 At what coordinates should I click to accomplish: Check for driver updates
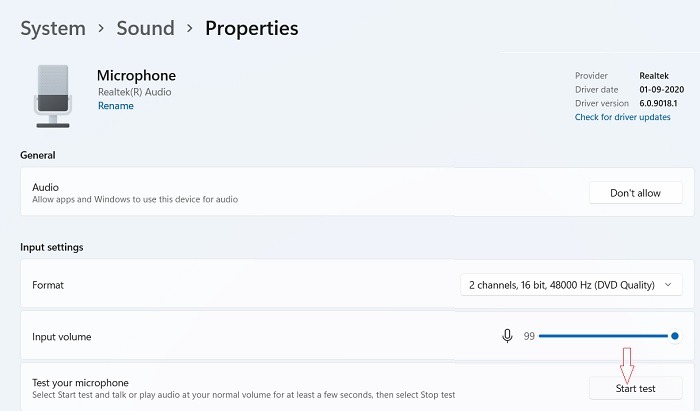[622, 117]
